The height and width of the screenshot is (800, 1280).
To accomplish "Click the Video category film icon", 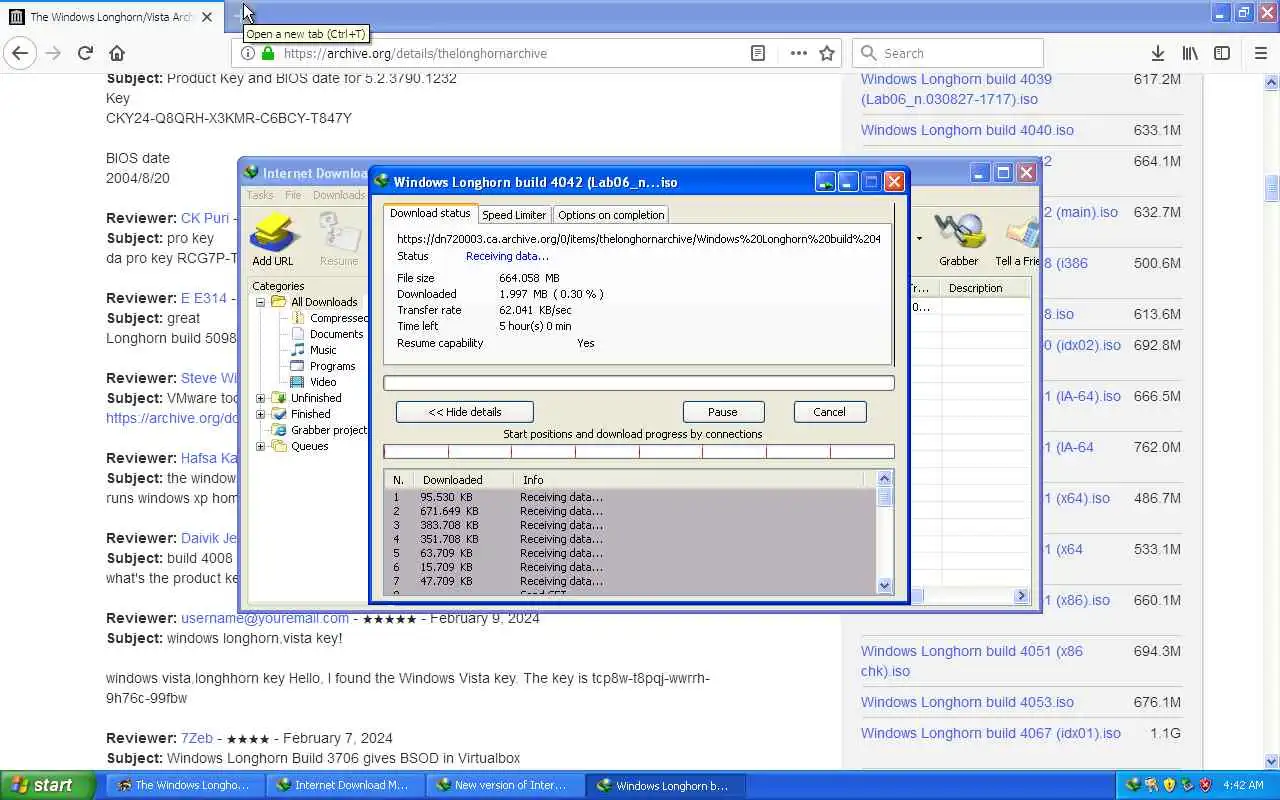I will [297, 382].
